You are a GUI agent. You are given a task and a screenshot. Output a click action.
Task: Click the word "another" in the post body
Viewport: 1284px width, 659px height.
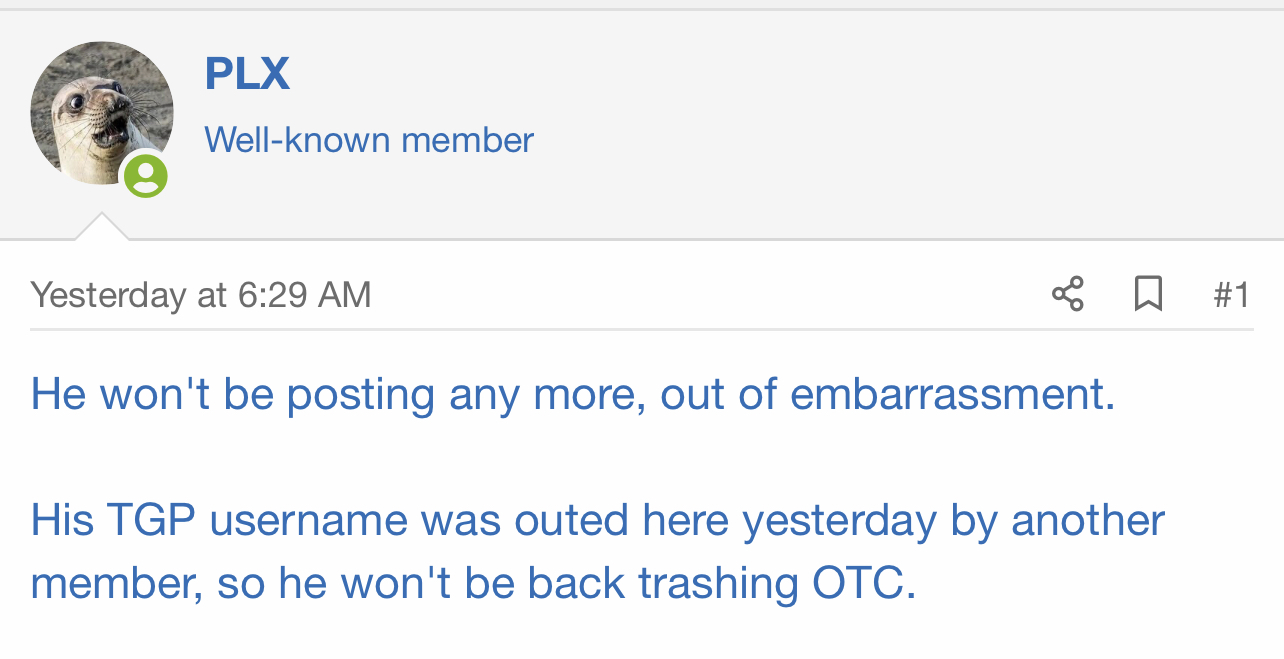(1088, 520)
